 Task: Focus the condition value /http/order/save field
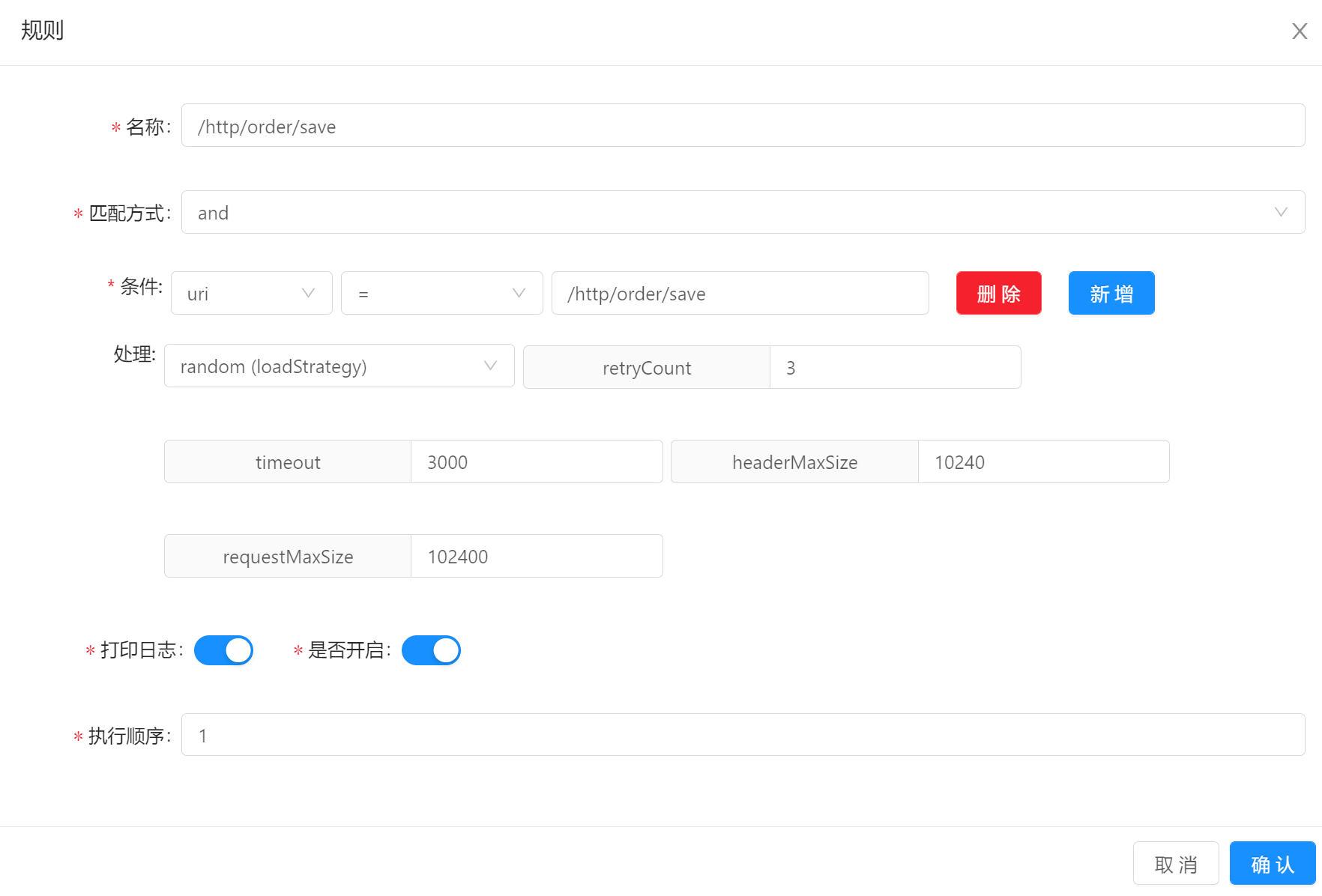coord(740,294)
